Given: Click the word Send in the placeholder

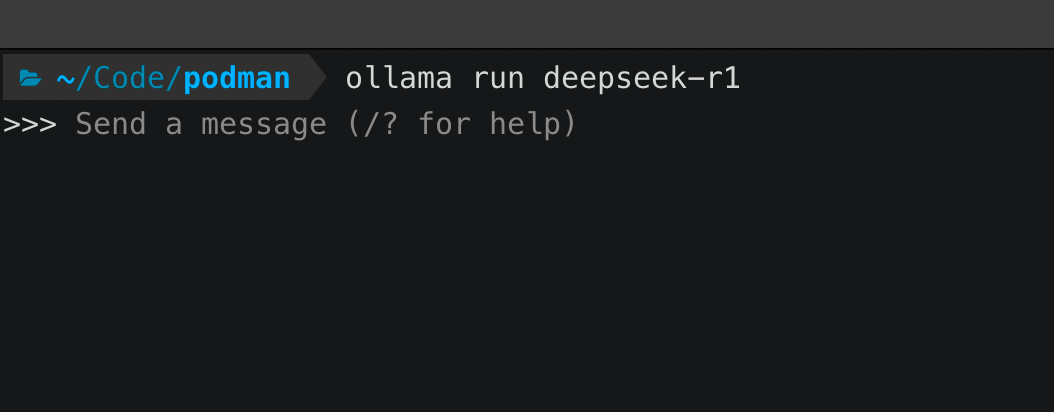Looking at the screenshot, I should click(111, 125).
